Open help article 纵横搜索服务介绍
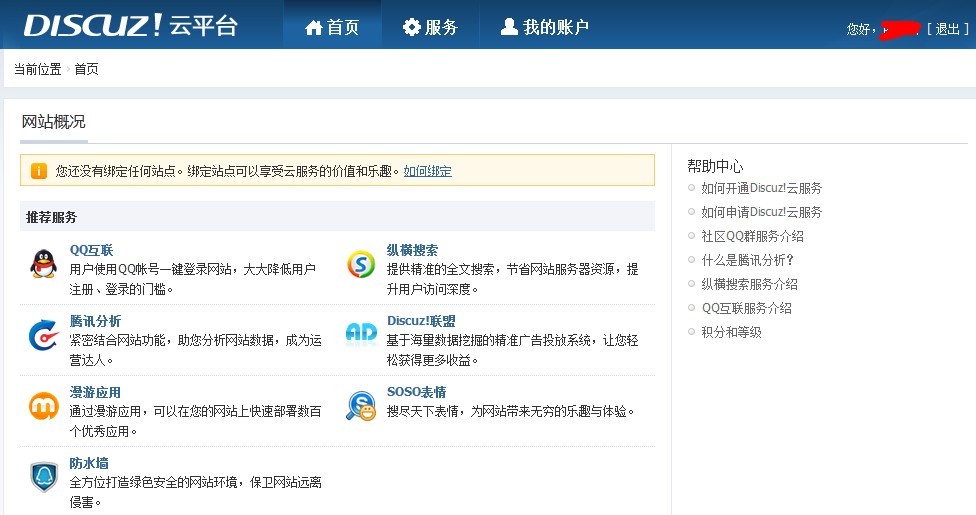 tap(749, 284)
